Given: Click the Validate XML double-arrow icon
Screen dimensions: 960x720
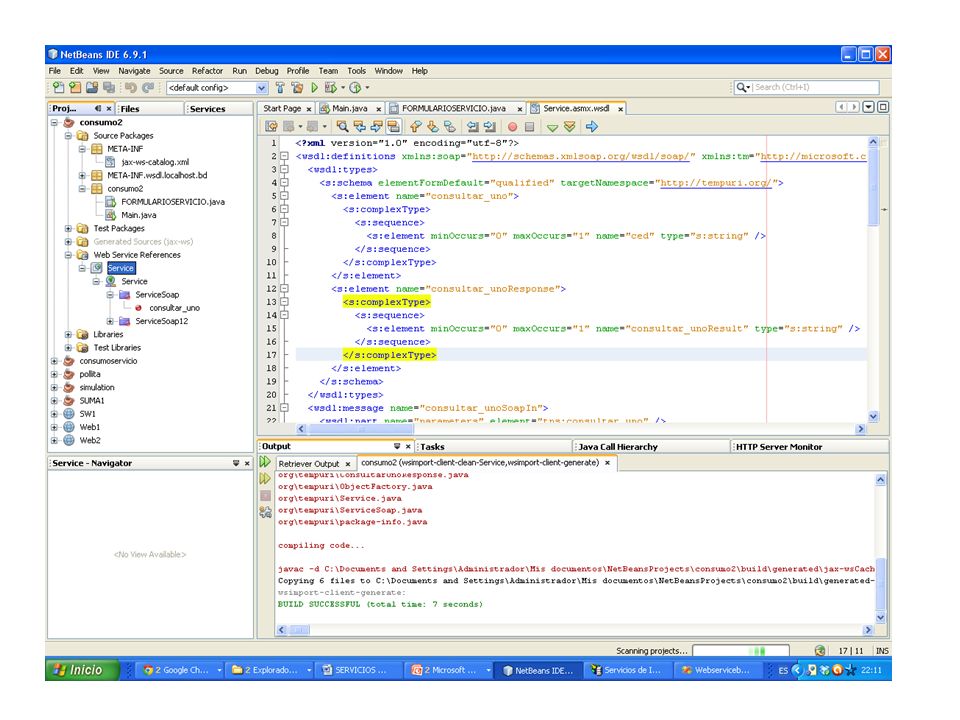Looking at the screenshot, I should [x=569, y=127].
